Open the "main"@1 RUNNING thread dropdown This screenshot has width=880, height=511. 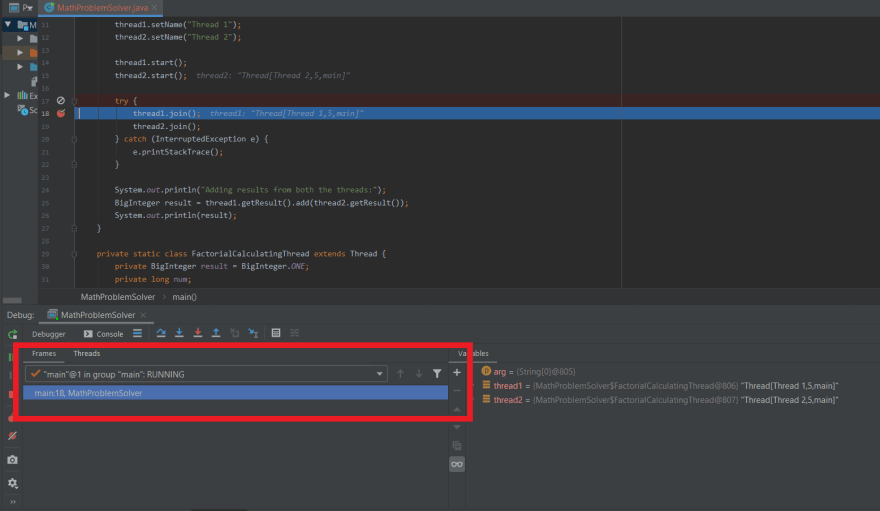pyautogui.click(x=206, y=374)
